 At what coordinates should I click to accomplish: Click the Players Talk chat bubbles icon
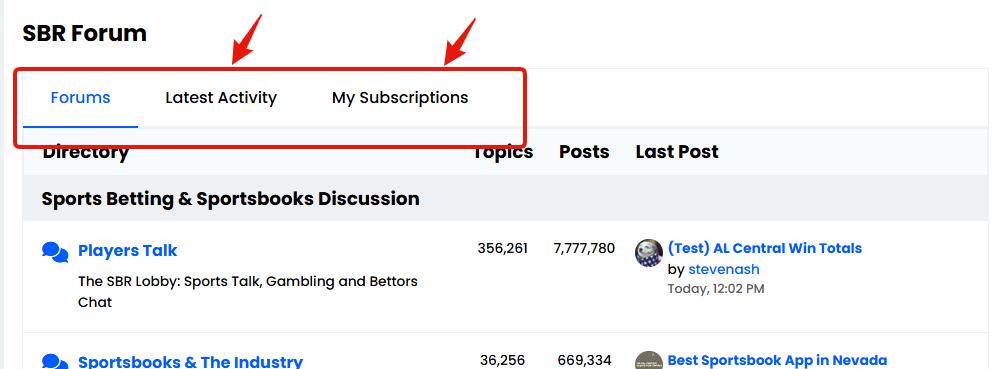[x=55, y=252]
